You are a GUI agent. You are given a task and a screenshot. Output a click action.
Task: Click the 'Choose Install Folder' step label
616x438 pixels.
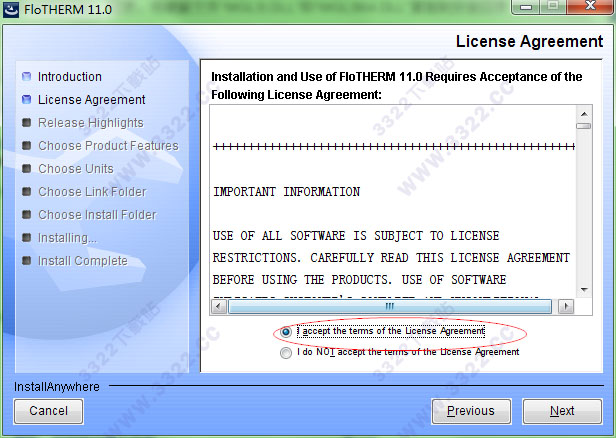(x=97, y=215)
